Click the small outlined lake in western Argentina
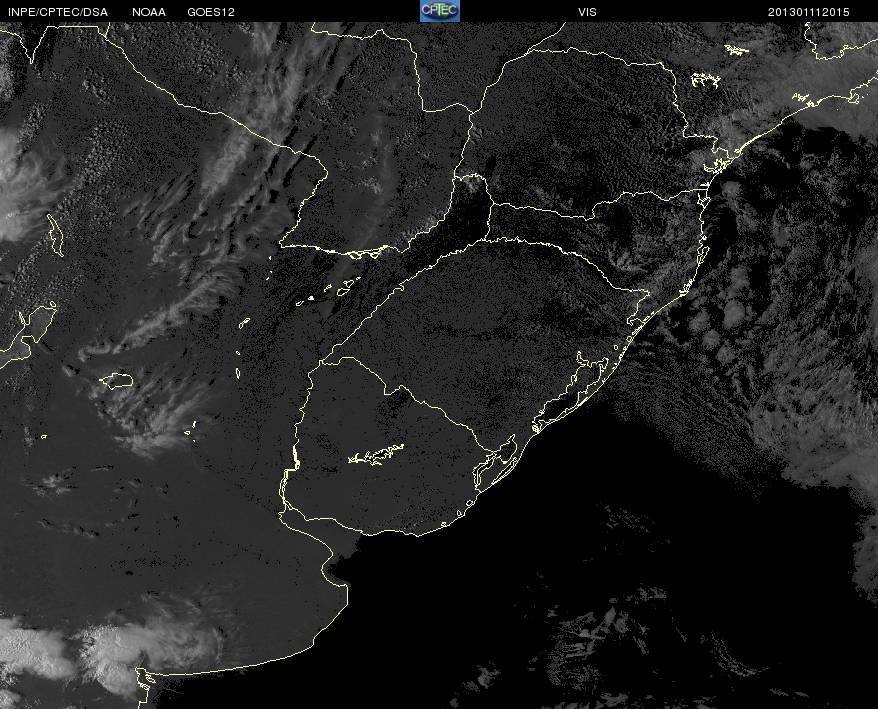 pyautogui.click(x=117, y=380)
